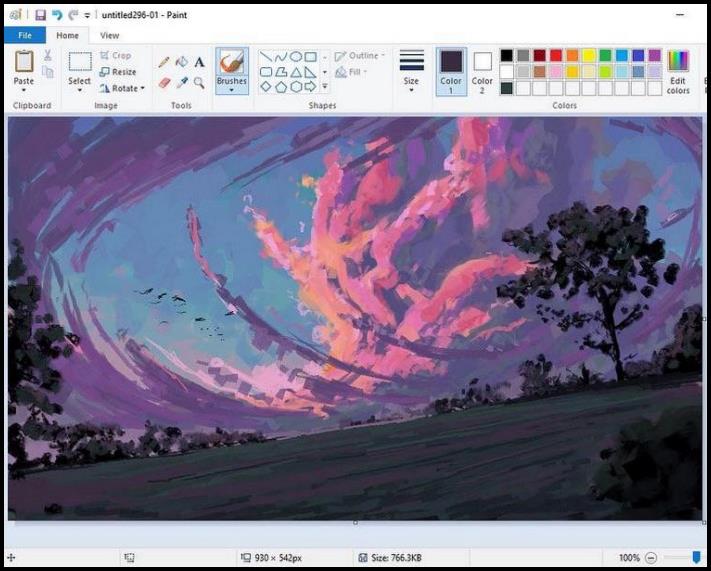Click the zoom out minus button
Screen dimensions: 711x571
pyautogui.click(x=651, y=557)
